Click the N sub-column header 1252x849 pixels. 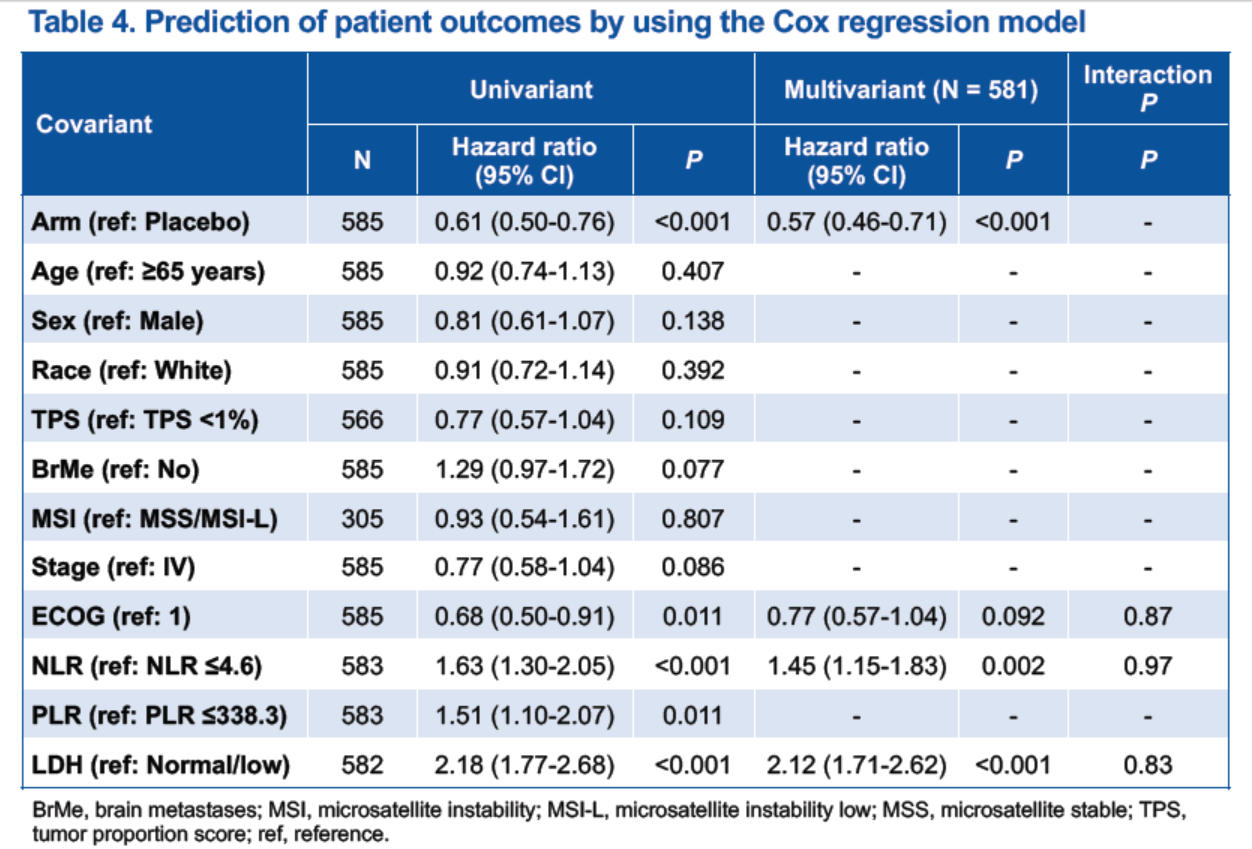(362, 160)
